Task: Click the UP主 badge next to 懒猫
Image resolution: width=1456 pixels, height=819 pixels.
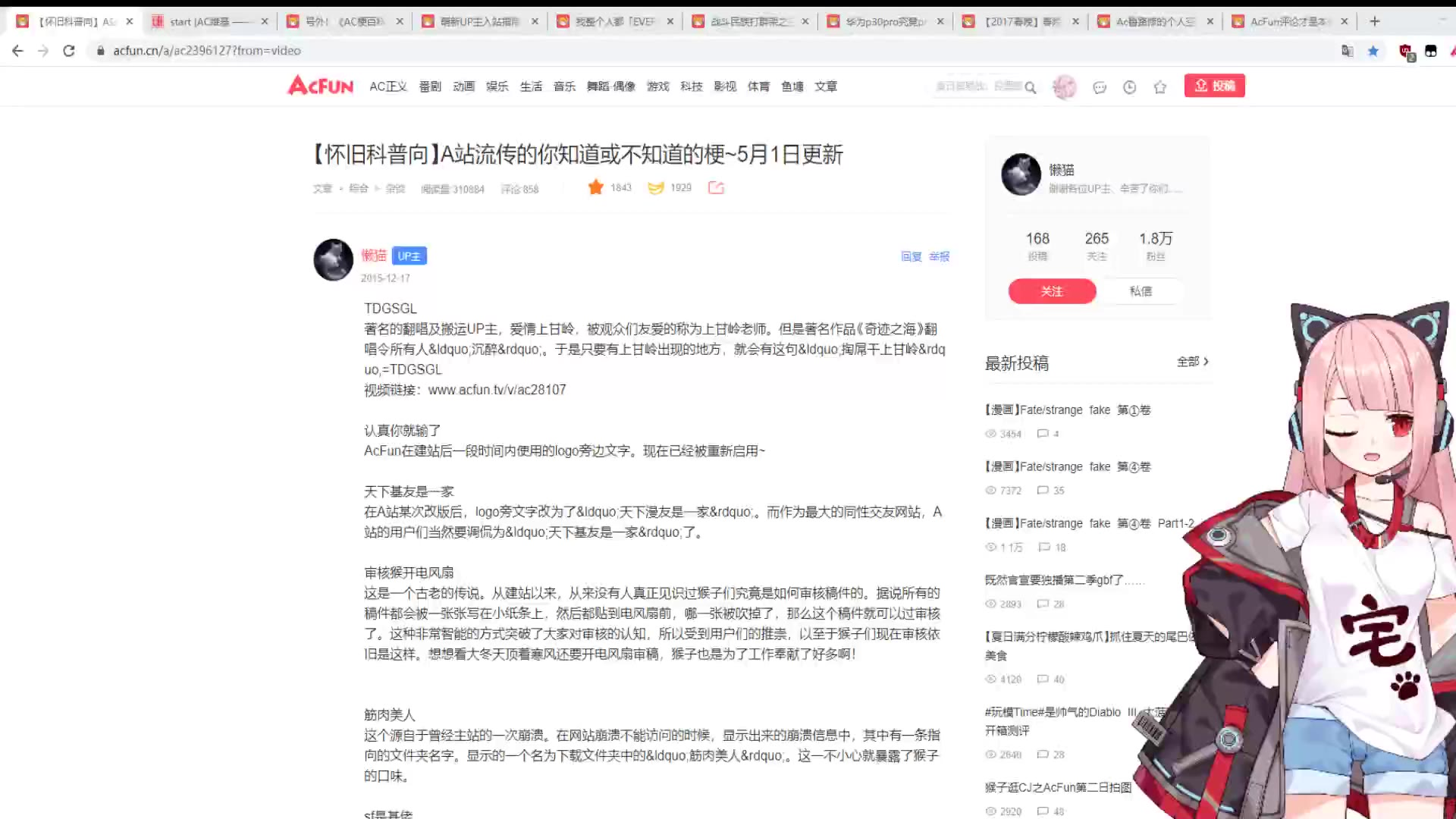Action: (x=409, y=256)
